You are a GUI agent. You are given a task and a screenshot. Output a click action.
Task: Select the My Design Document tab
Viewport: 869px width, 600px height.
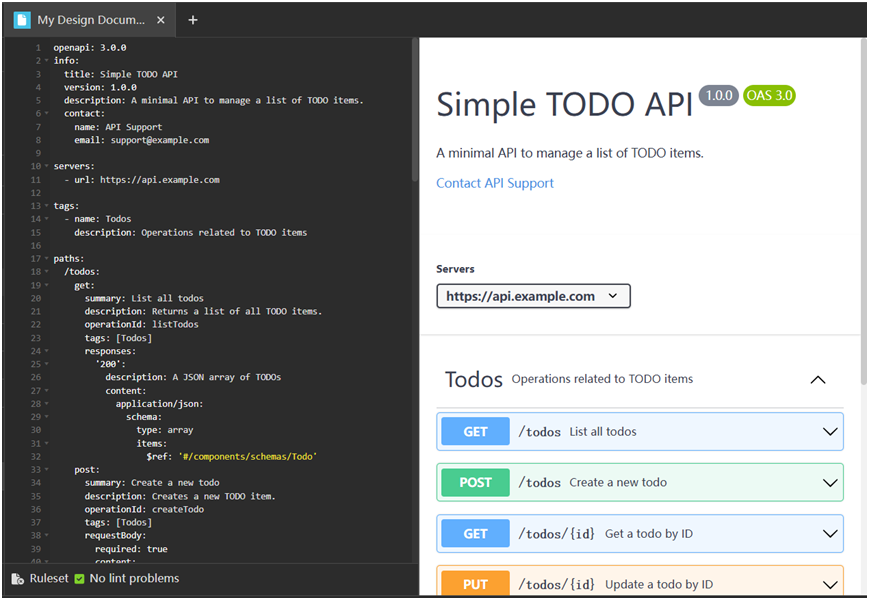[90, 20]
